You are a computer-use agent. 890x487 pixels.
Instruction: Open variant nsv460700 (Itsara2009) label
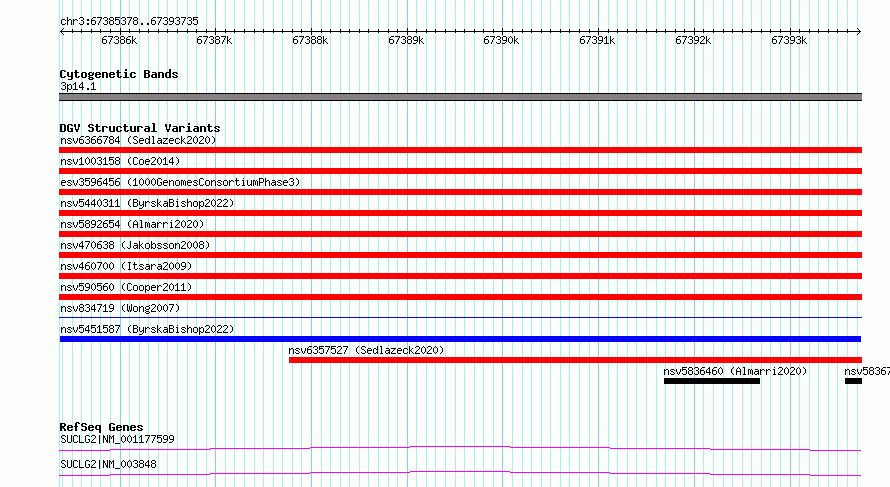(x=126, y=266)
